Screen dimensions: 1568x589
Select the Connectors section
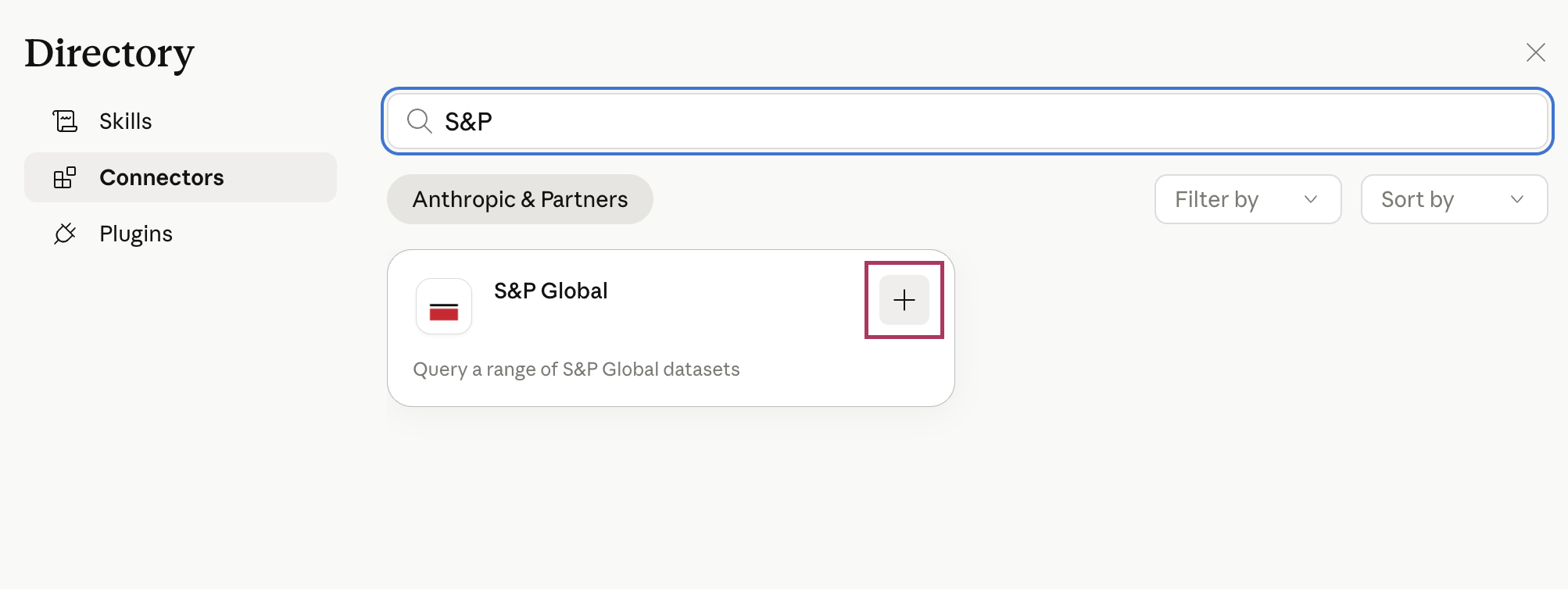point(181,177)
